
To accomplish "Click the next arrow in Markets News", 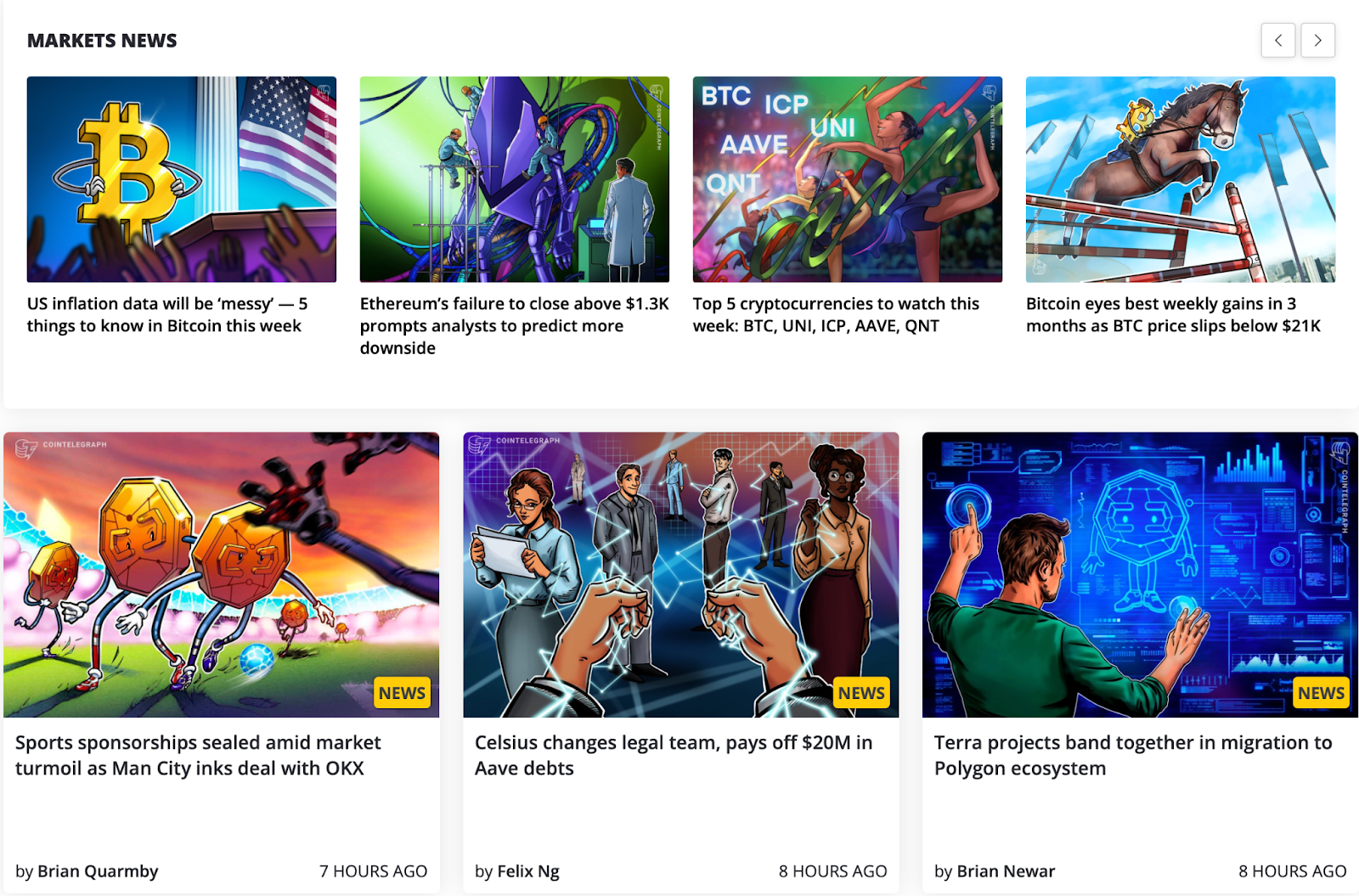I will (x=1317, y=40).
